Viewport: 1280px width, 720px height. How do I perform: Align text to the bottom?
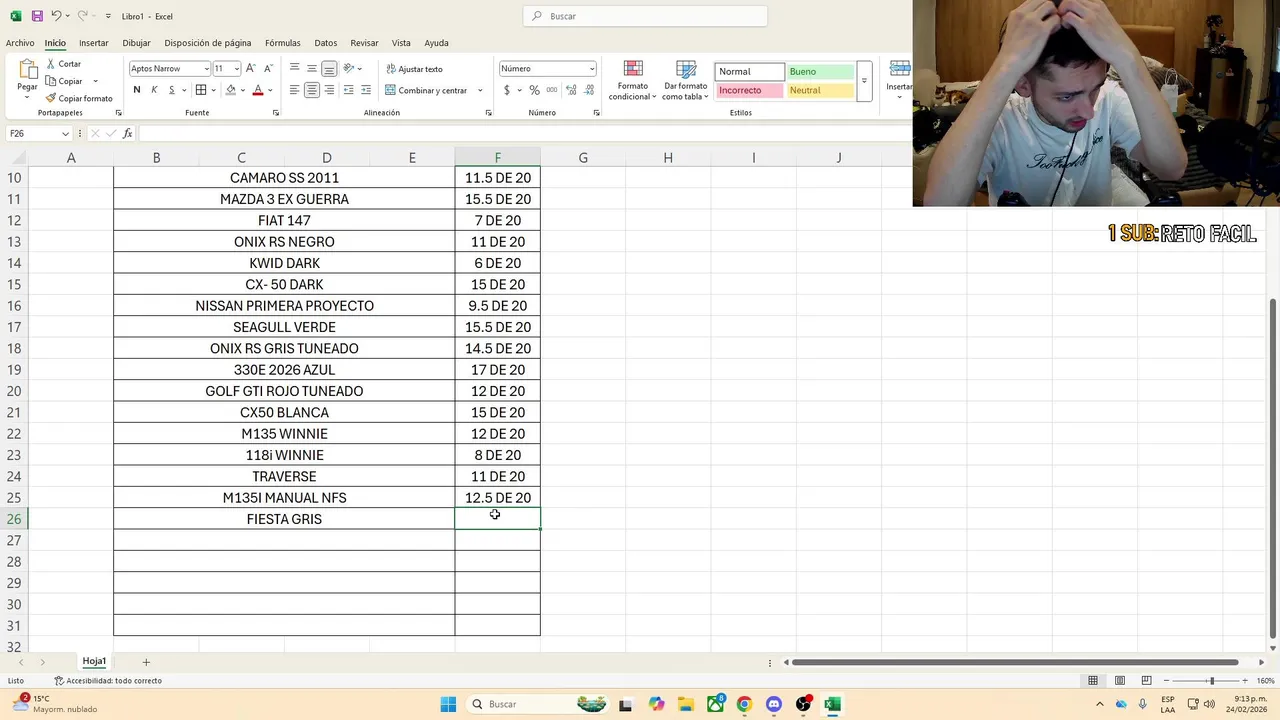[x=329, y=68]
